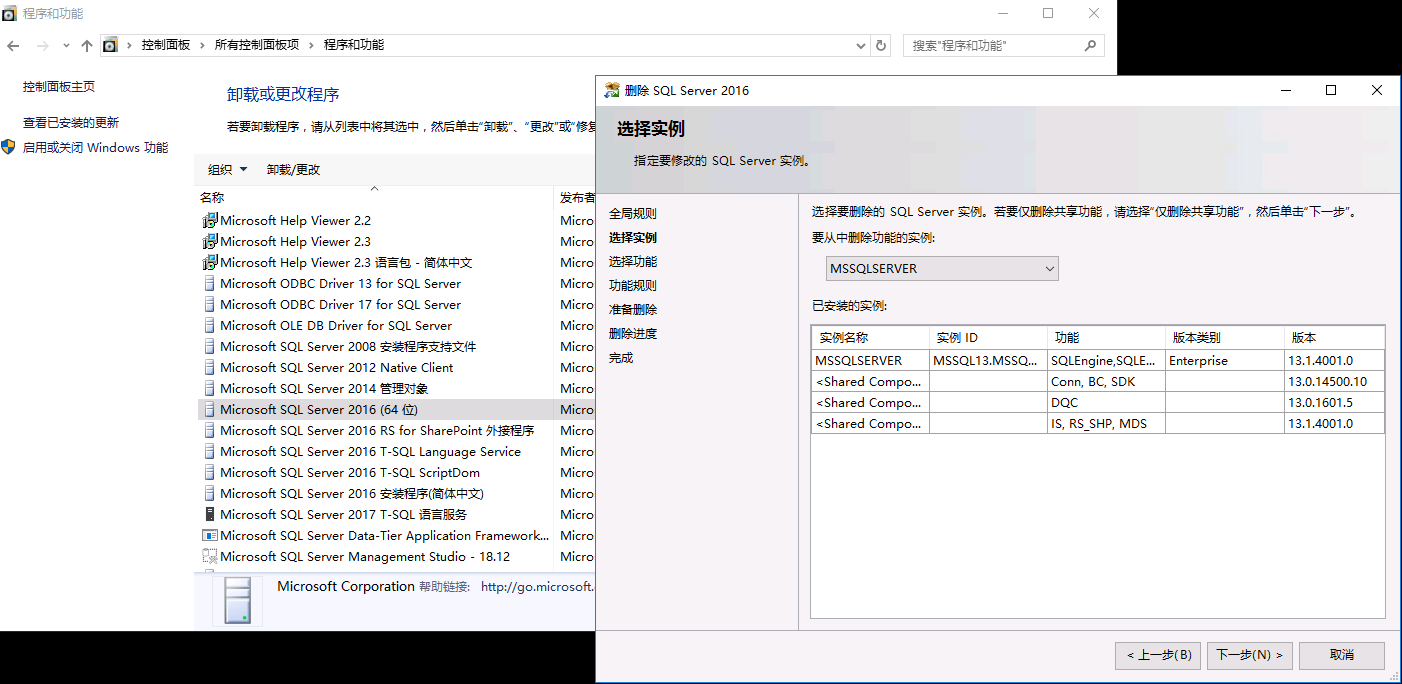Click the OLE DB Driver for SQL Server icon
This screenshot has height=684, width=1402.
(209, 326)
